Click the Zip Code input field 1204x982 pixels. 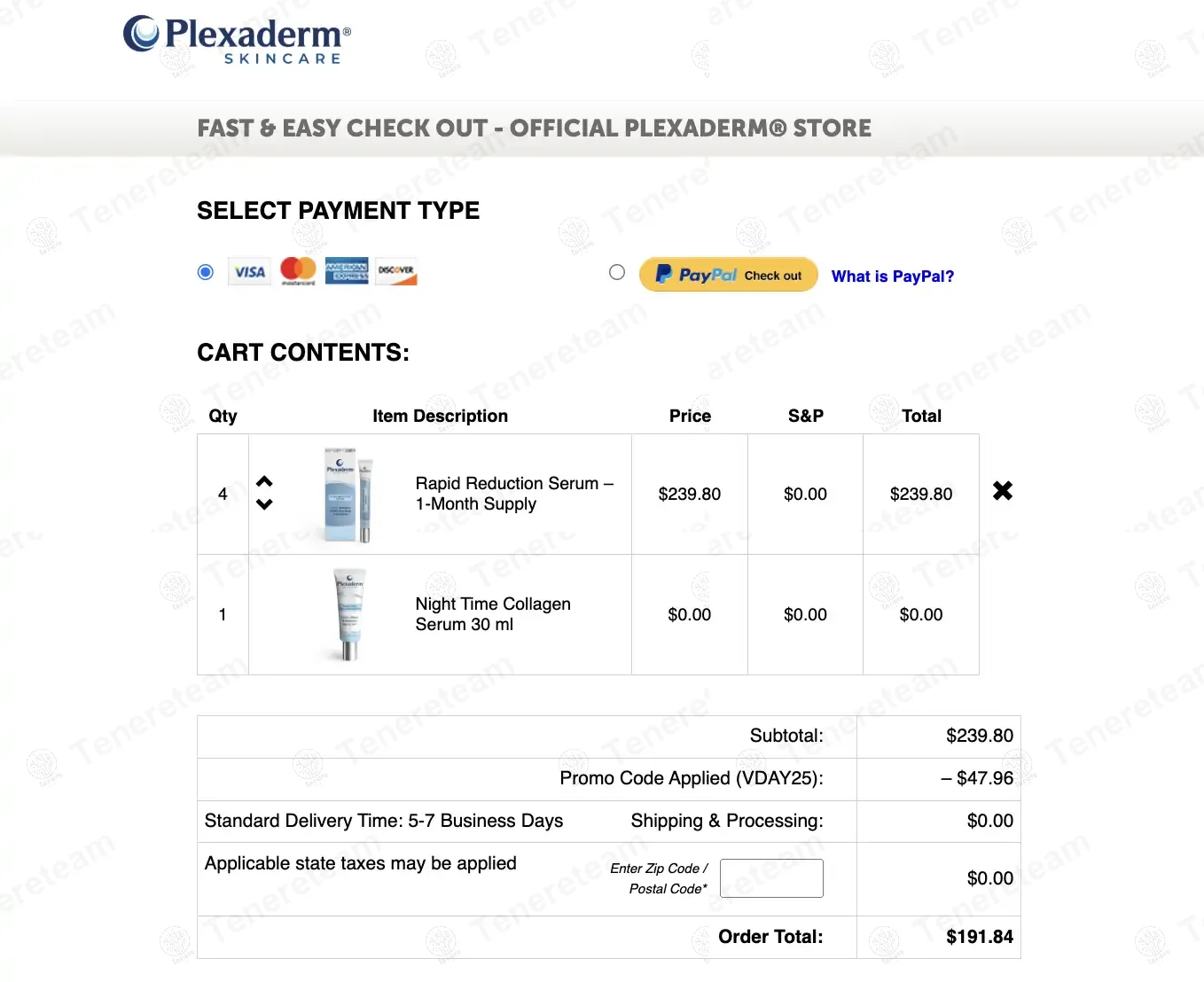click(771, 878)
